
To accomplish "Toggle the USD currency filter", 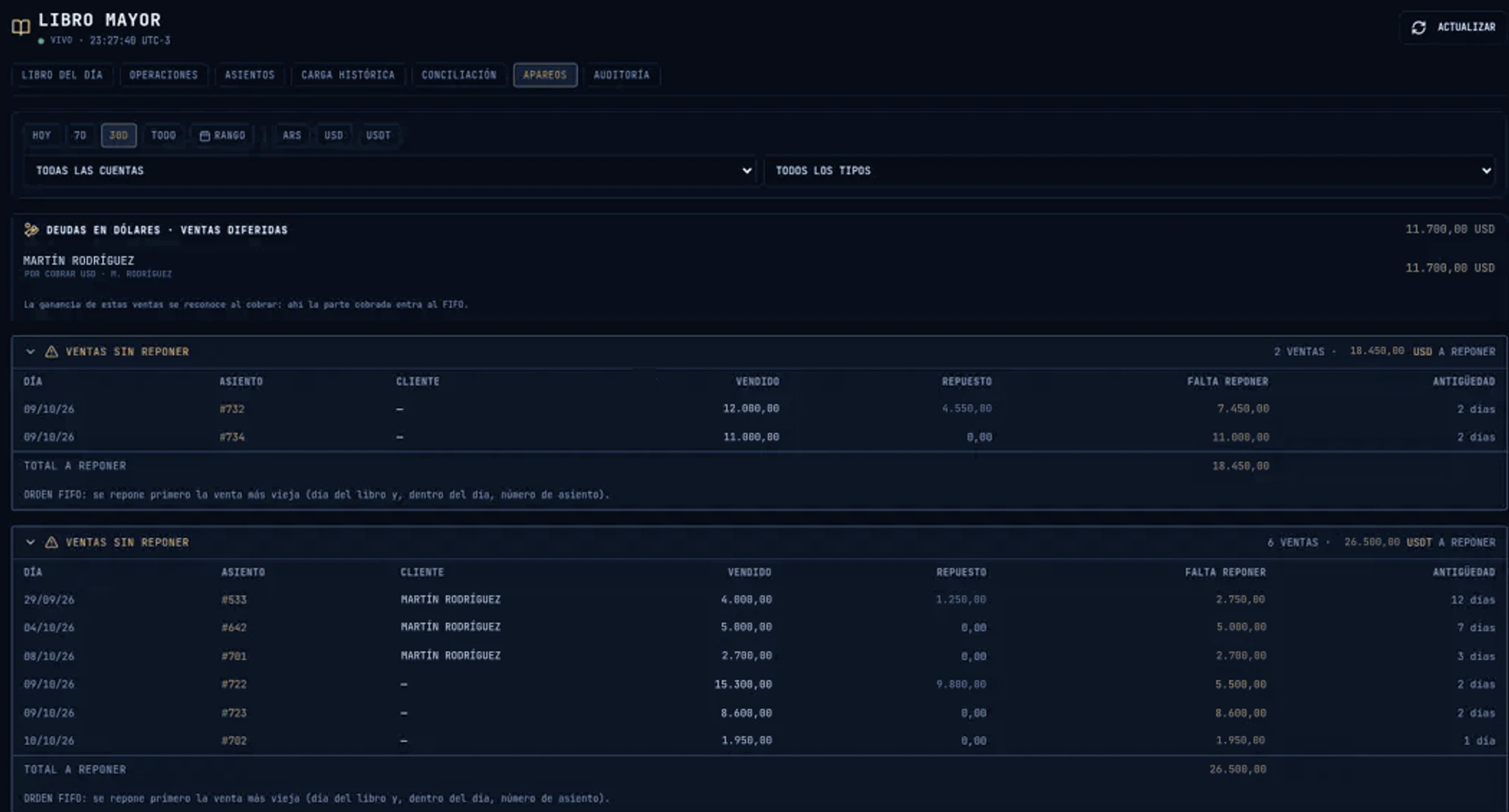I will coord(333,135).
